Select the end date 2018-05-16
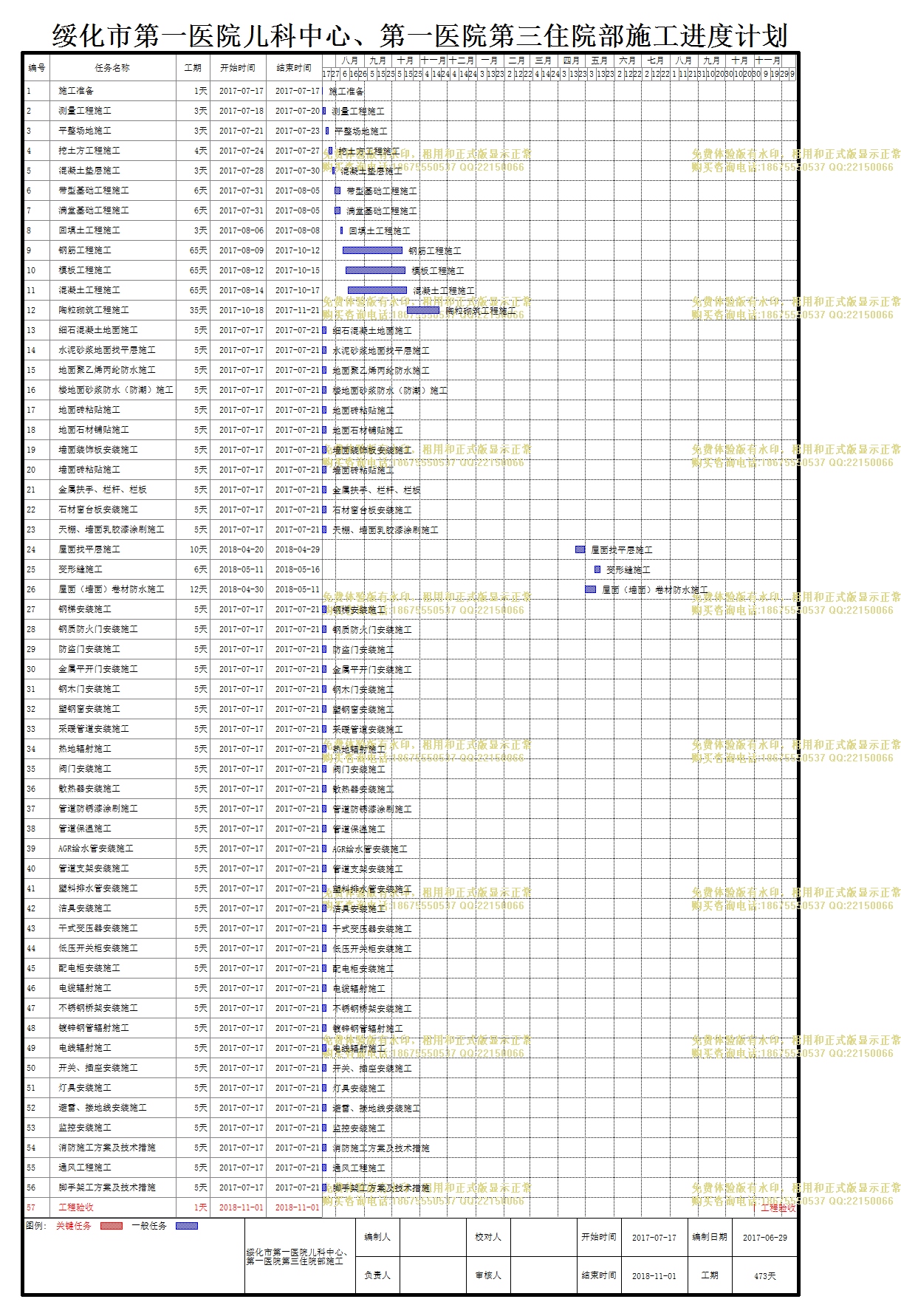The height and width of the screenshot is (1316, 901). point(298,569)
